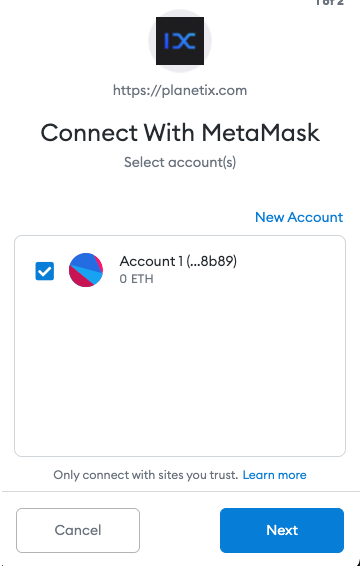Click the 1 of 2 step indicator

329,2
